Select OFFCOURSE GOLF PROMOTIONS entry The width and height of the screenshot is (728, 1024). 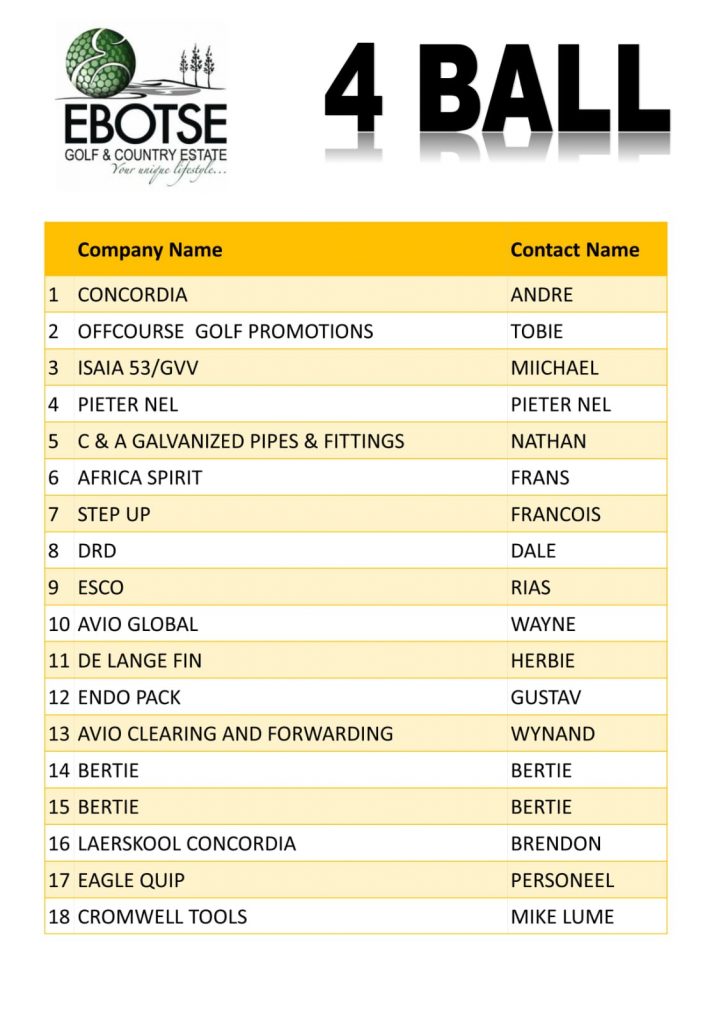point(225,331)
